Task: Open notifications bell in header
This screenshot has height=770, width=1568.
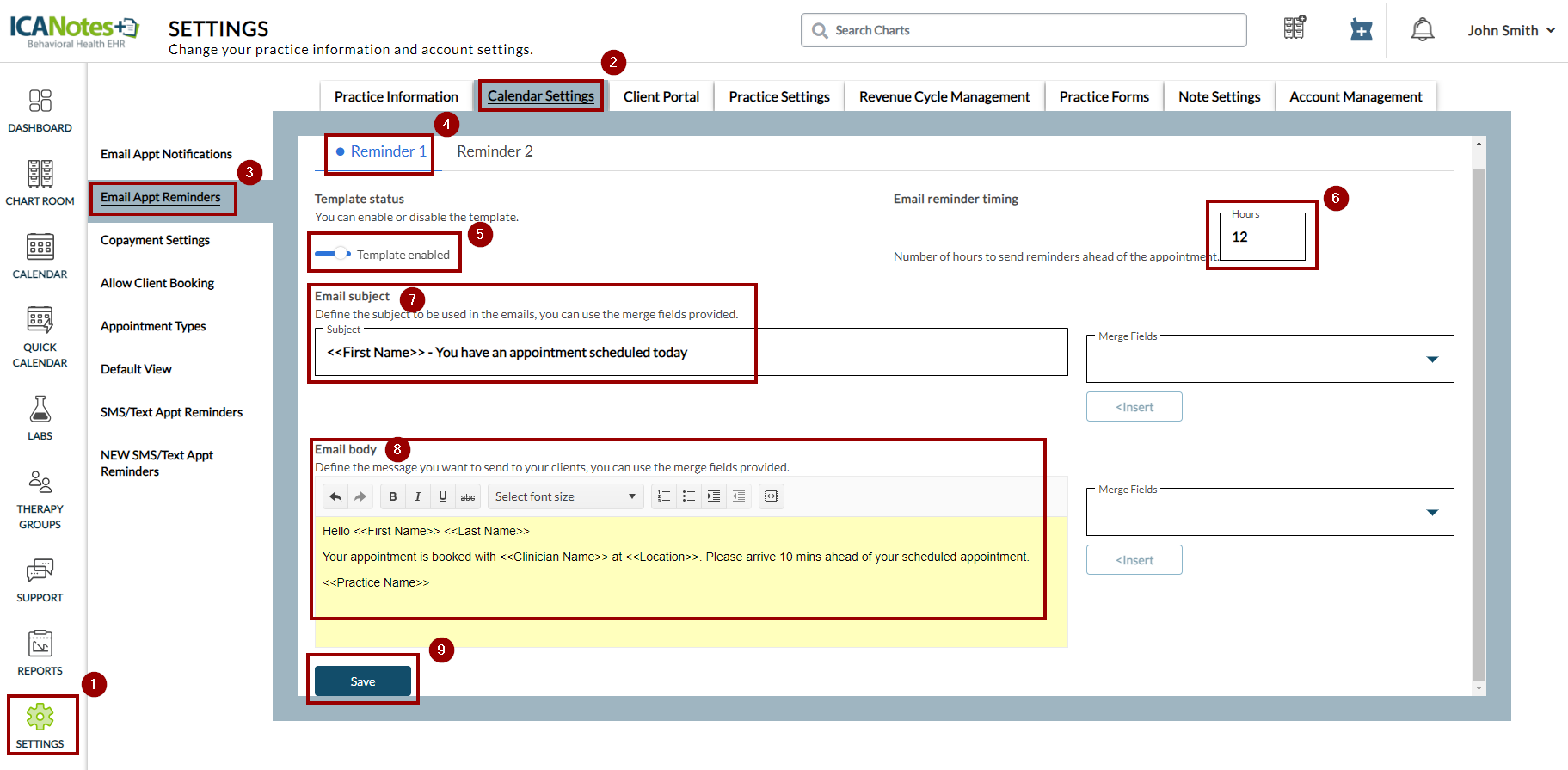Action: click(x=1422, y=30)
